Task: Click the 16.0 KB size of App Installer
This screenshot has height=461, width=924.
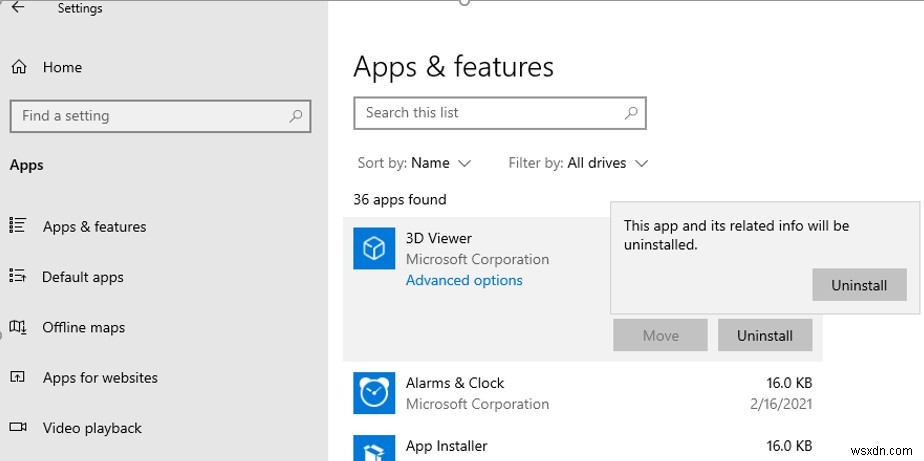Action: pos(789,445)
